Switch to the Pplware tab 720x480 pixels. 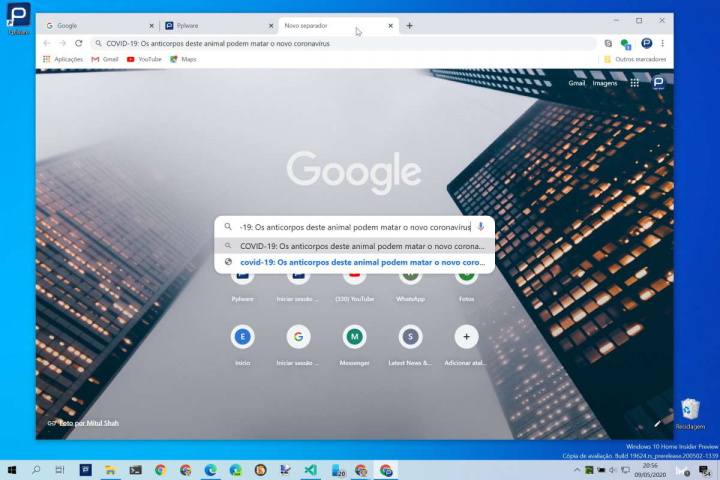tap(215, 25)
